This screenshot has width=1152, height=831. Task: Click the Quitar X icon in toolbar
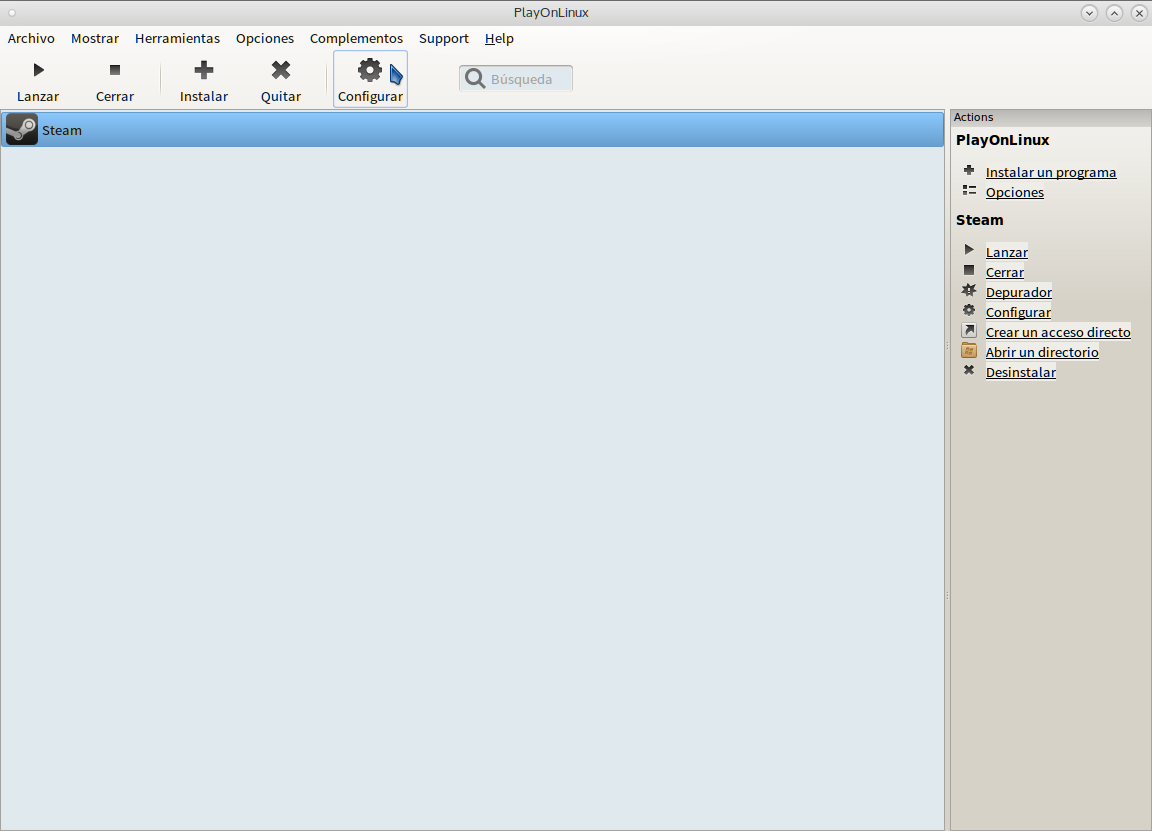coord(281,70)
